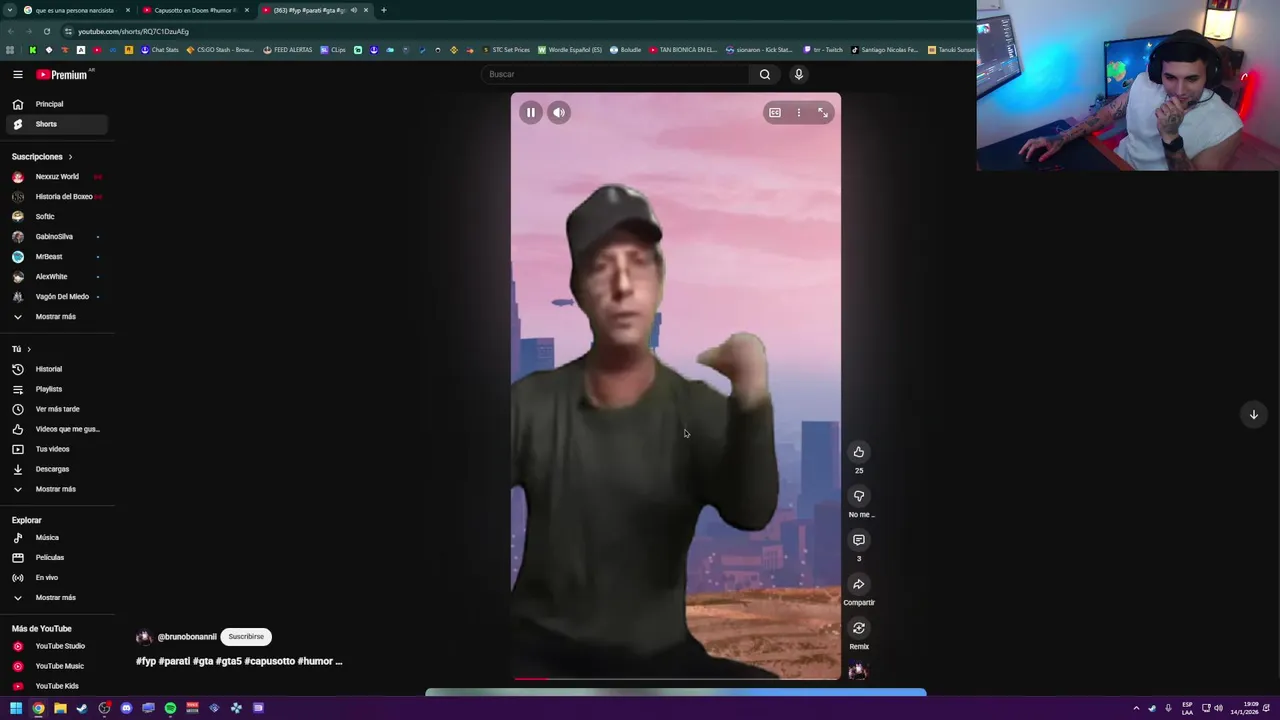Open the tab search dropdown arrow
Screen dimensions: 1280x720
click(9, 10)
